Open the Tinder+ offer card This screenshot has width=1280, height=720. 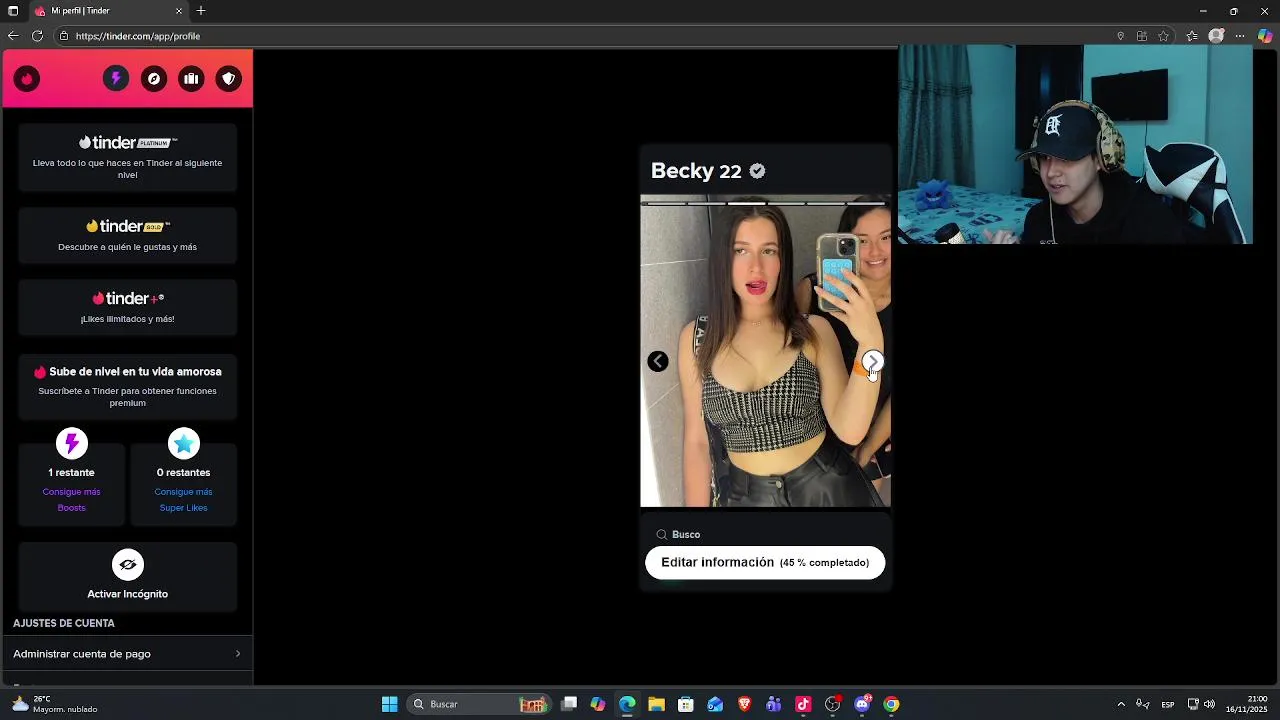tap(128, 307)
